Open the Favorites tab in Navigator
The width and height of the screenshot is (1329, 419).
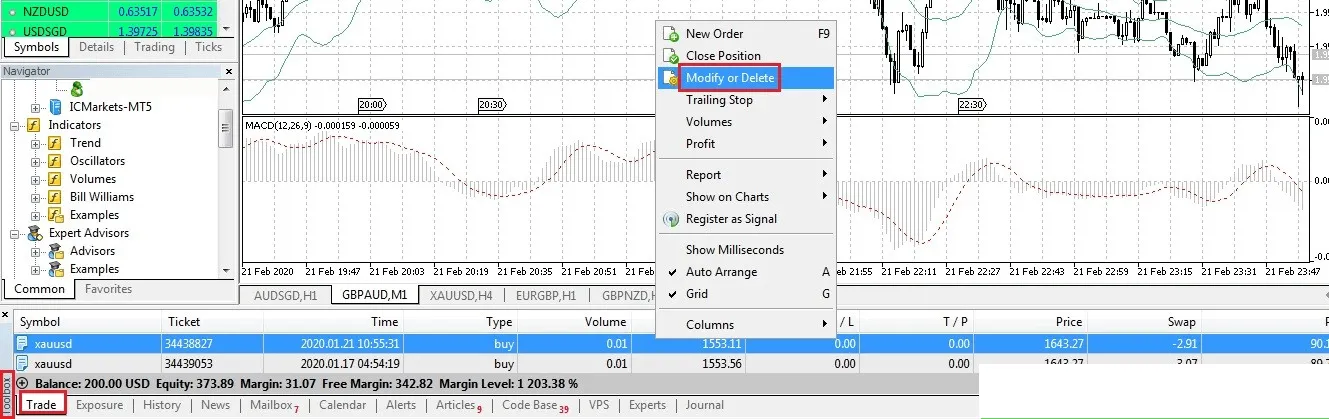click(x=108, y=289)
